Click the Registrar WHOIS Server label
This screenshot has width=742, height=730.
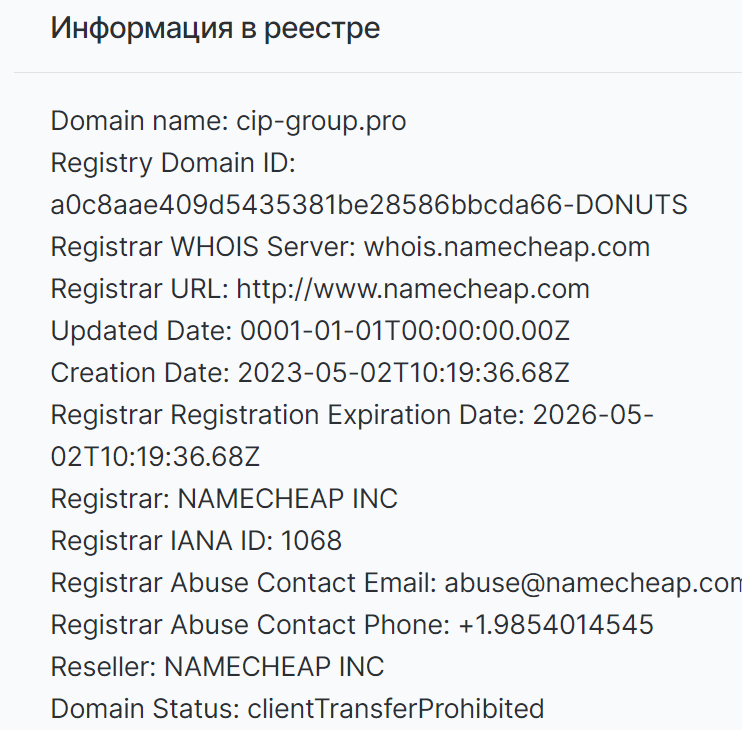(x=203, y=247)
